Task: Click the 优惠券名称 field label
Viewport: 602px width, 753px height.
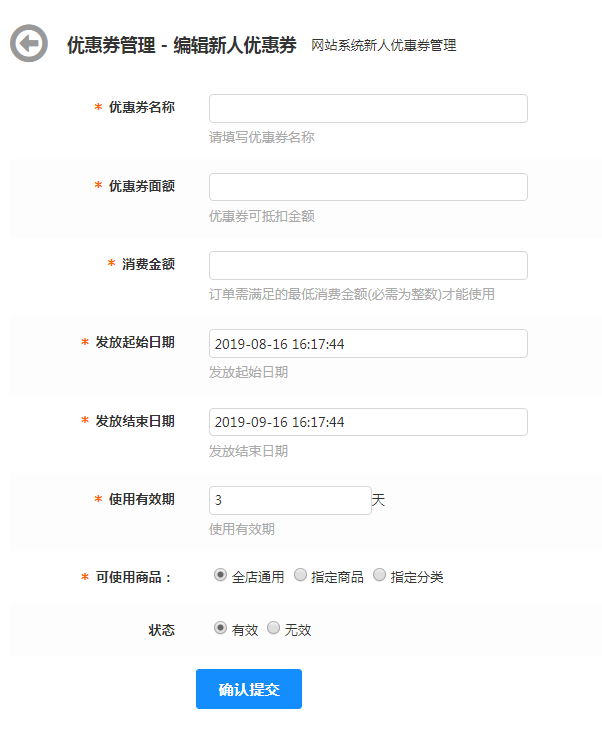Action: [141, 107]
